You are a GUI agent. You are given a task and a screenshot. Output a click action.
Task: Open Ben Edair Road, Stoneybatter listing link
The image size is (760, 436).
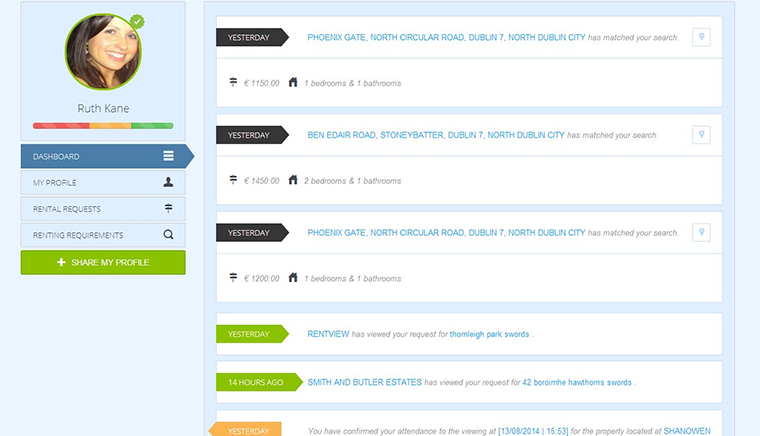[x=435, y=135]
